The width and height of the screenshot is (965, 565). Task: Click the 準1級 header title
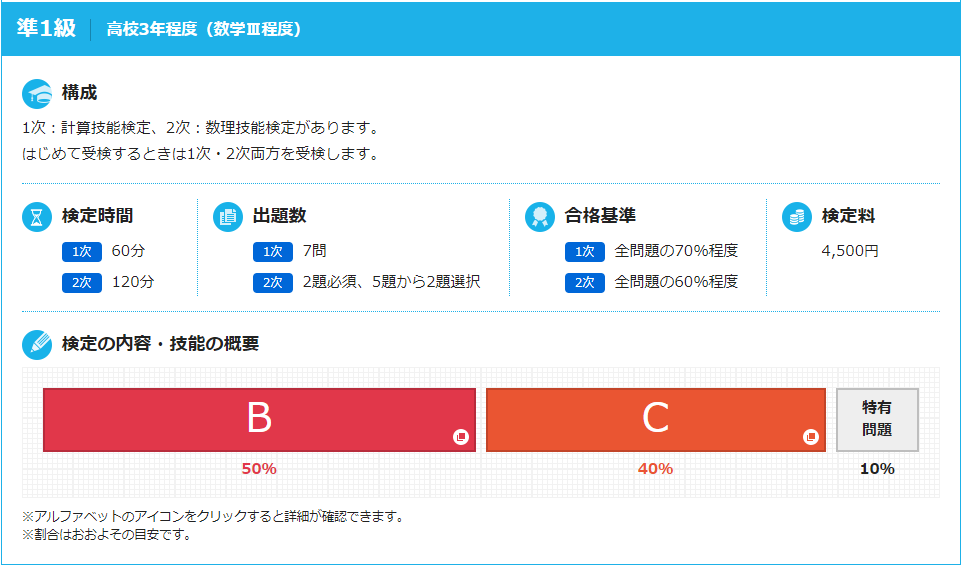pos(46,29)
